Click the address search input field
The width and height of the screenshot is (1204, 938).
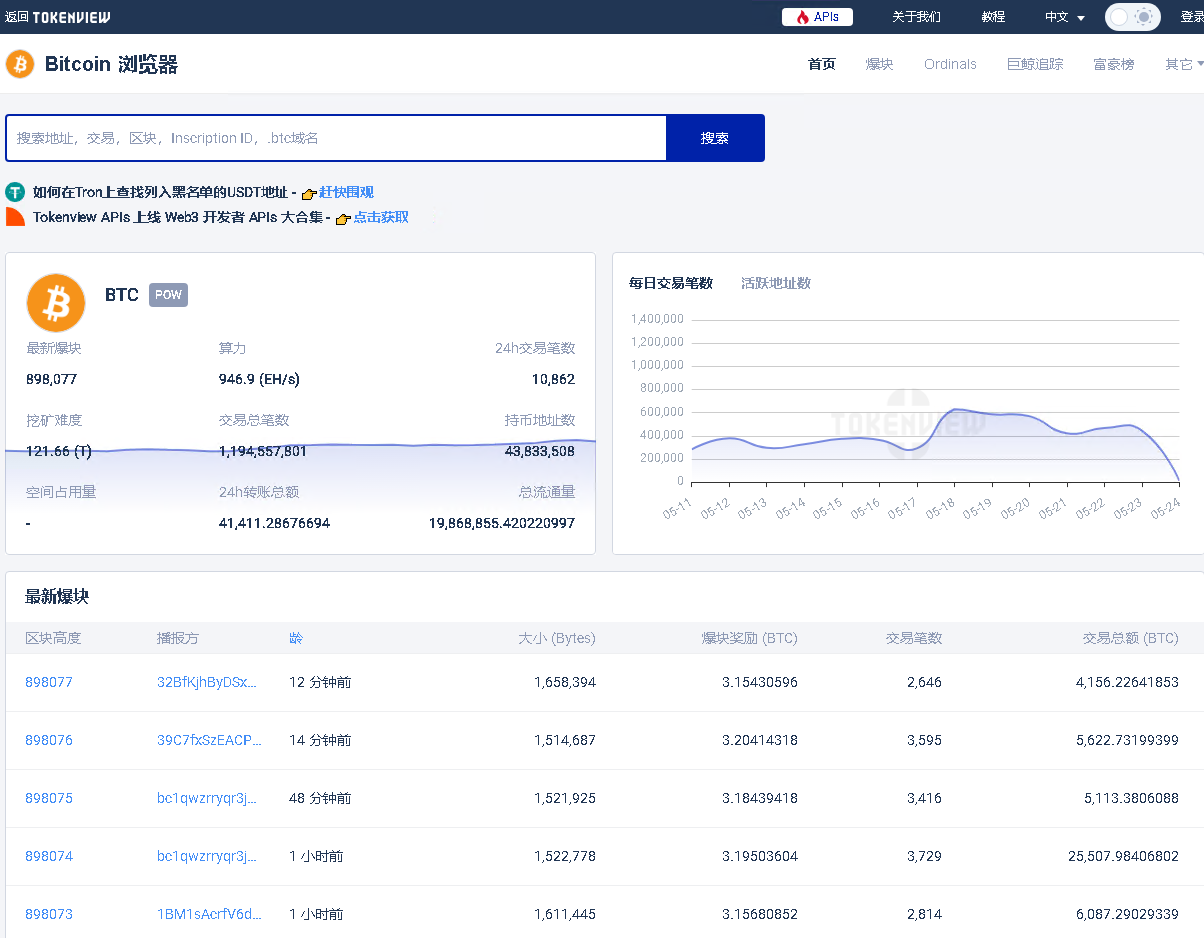(336, 138)
